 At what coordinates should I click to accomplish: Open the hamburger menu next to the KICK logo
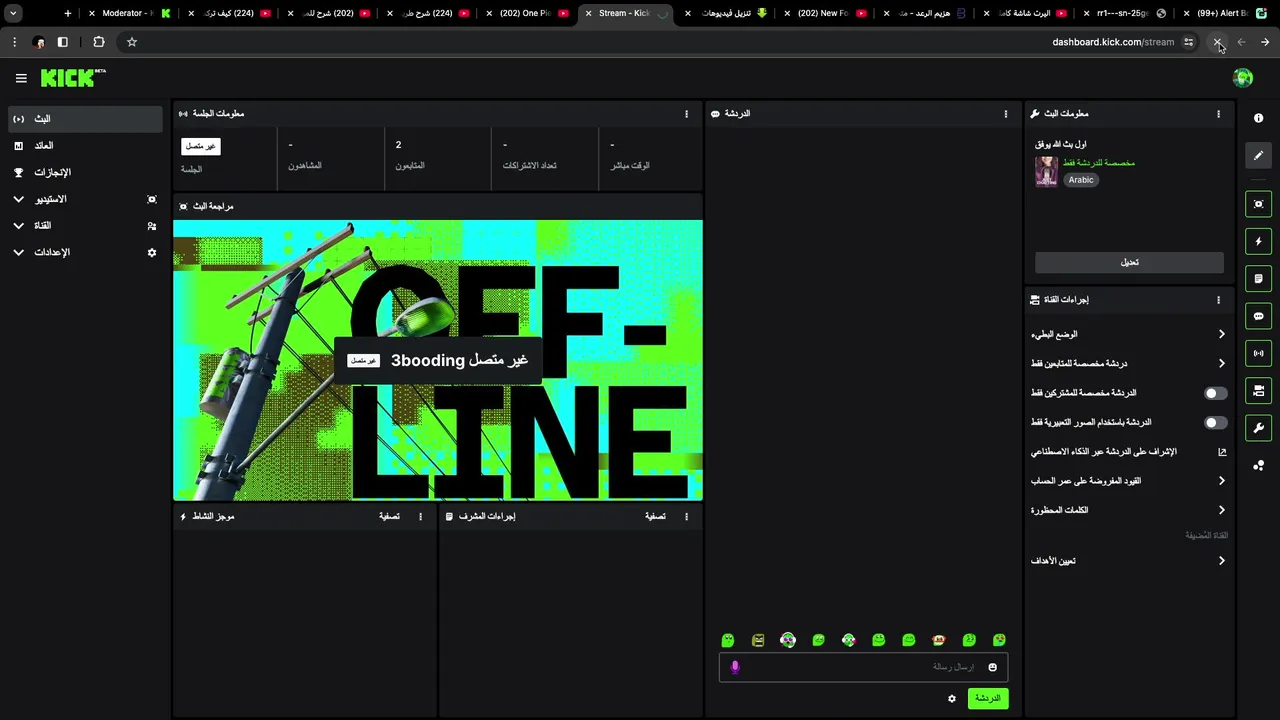tap(21, 78)
